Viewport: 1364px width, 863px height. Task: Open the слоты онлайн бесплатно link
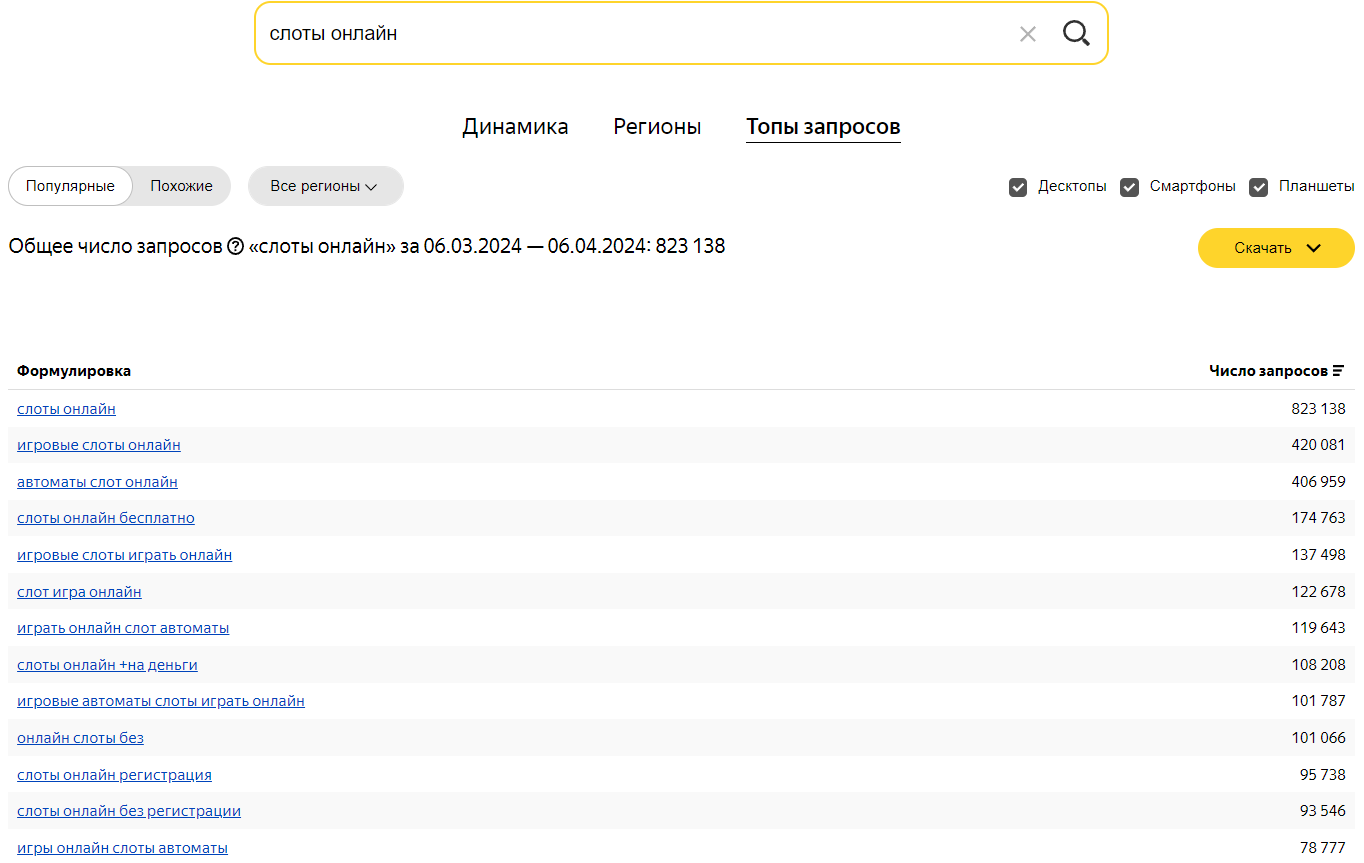[106, 518]
